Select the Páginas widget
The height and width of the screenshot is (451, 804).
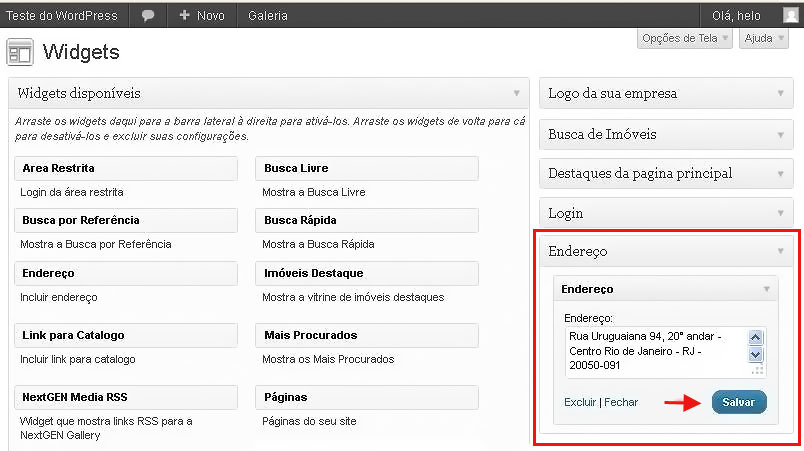coord(367,397)
